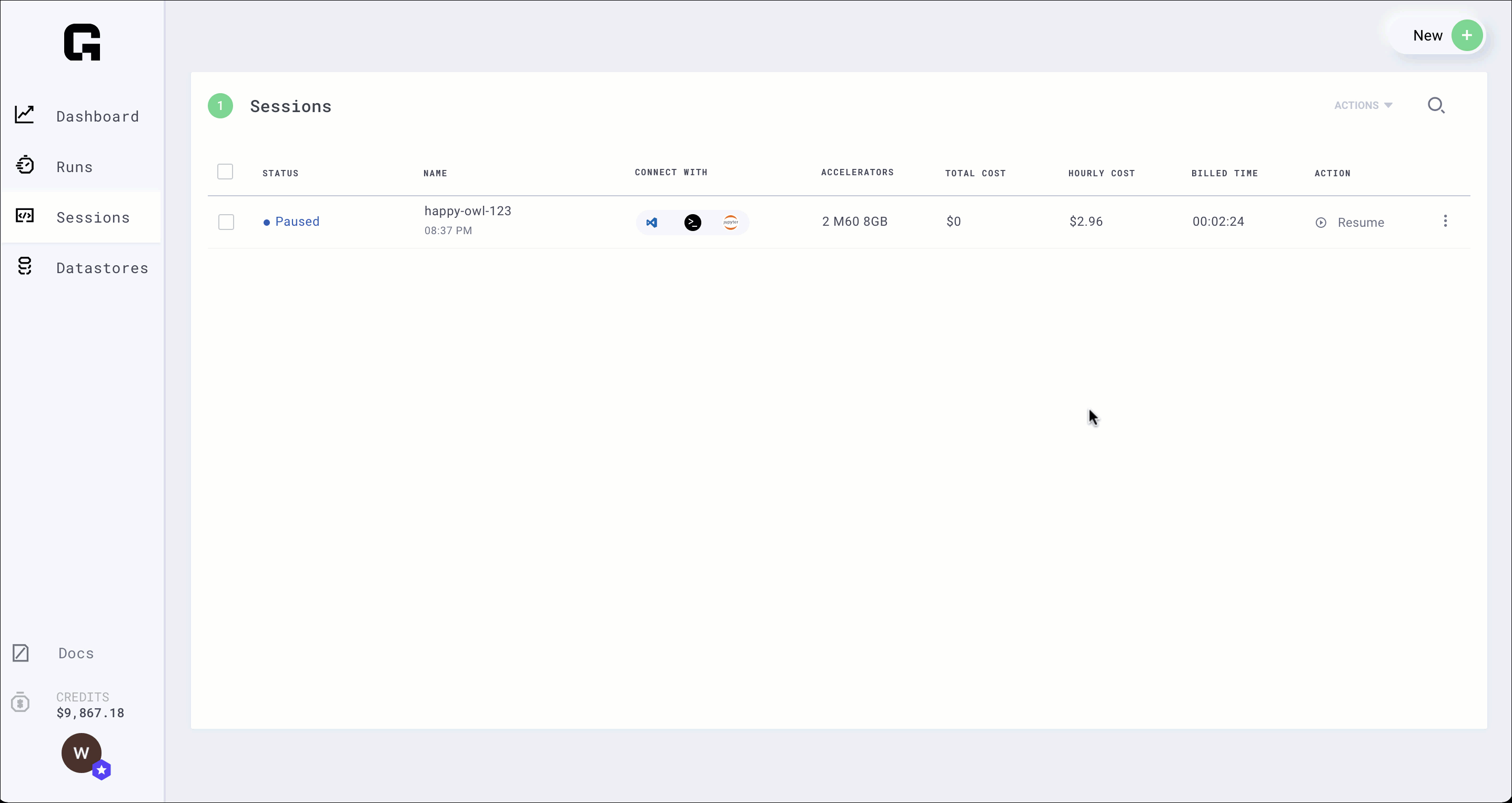Screen dimensions: 1512x803
Task: Open the three-dot menu for happy-owl-123
Action: point(1445,220)
